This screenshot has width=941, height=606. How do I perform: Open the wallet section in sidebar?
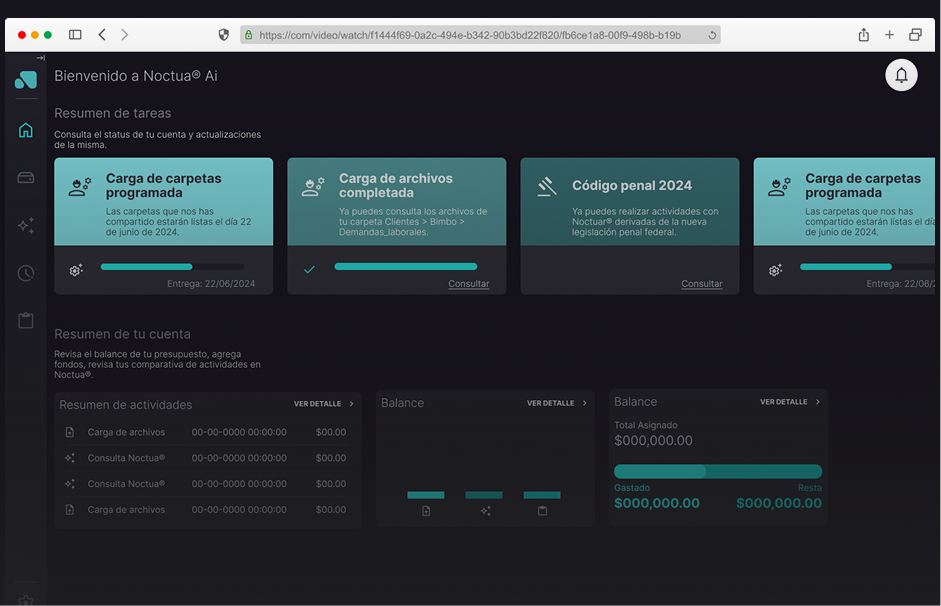(x=26, y=178)
